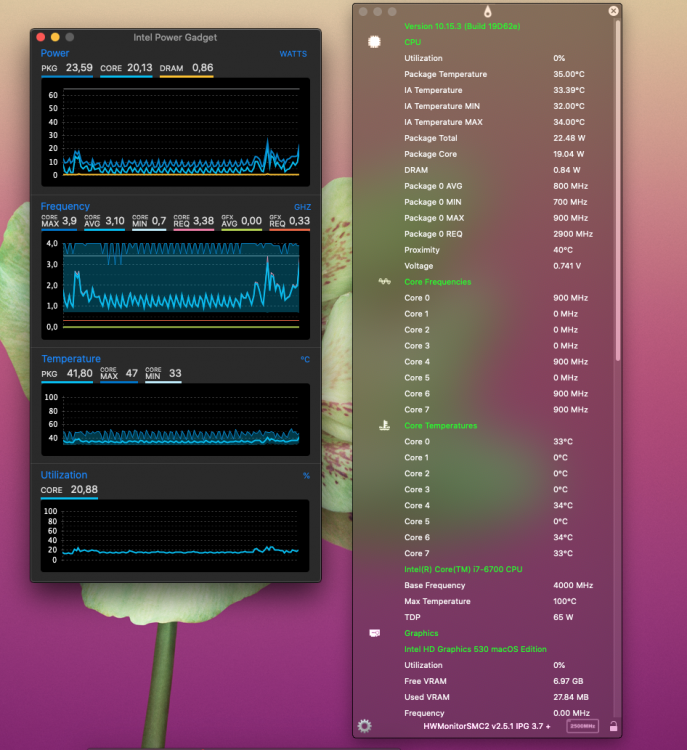Click the CPU chip icon
The width and height of the screenshot is (687, 750).
click(374, 42)
